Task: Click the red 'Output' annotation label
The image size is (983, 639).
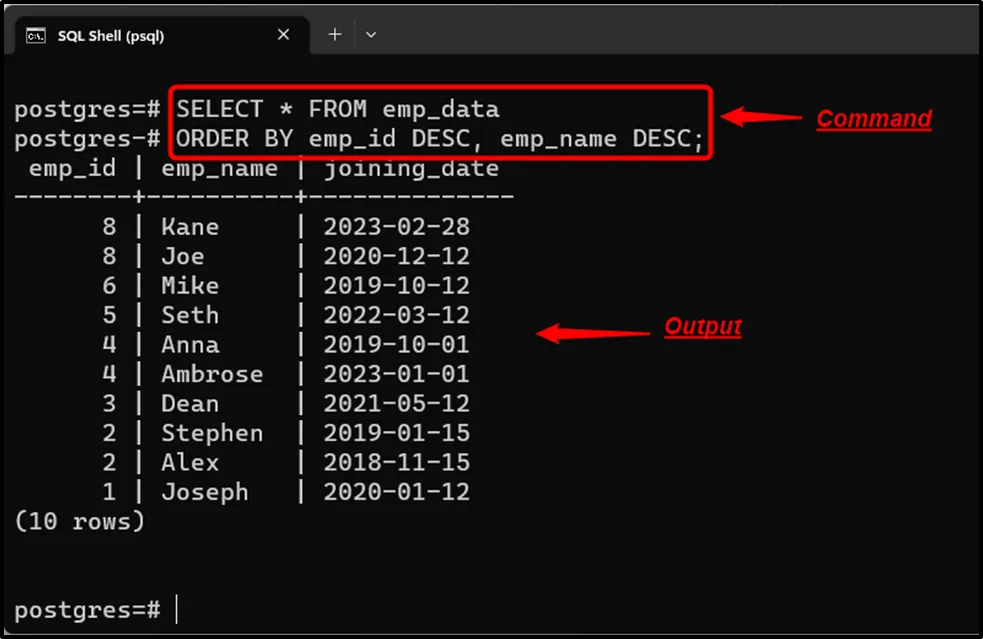Action: pyautogui.click(x=703, y=327)
